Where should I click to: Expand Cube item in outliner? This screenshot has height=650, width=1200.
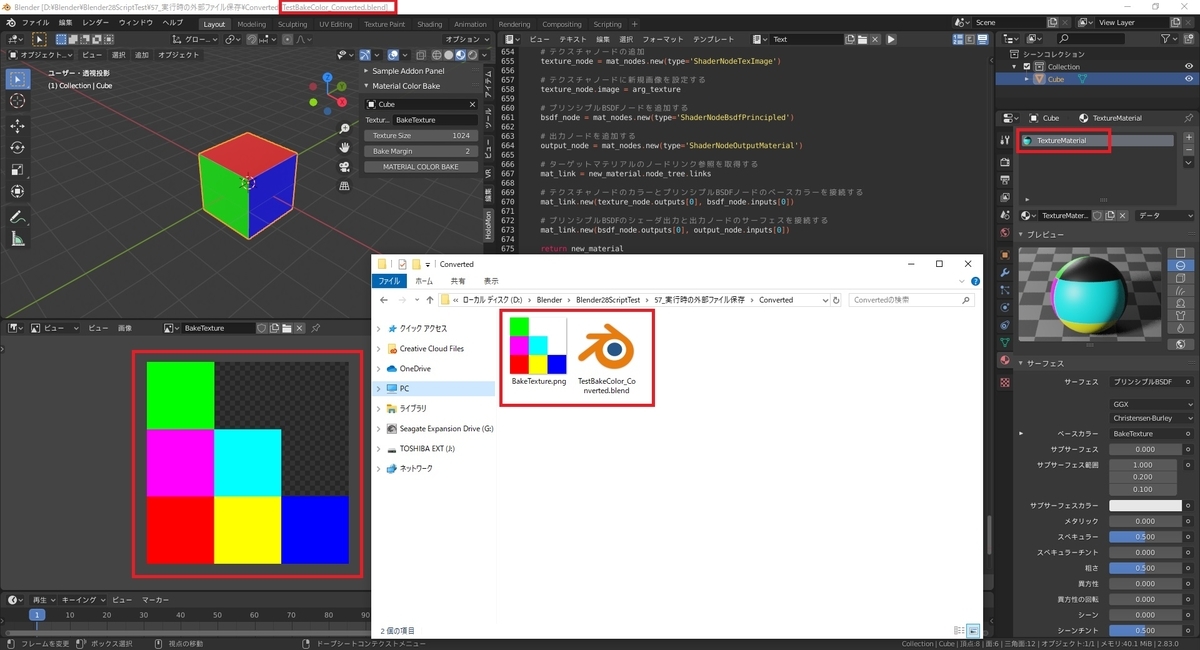coord(1027,79)
